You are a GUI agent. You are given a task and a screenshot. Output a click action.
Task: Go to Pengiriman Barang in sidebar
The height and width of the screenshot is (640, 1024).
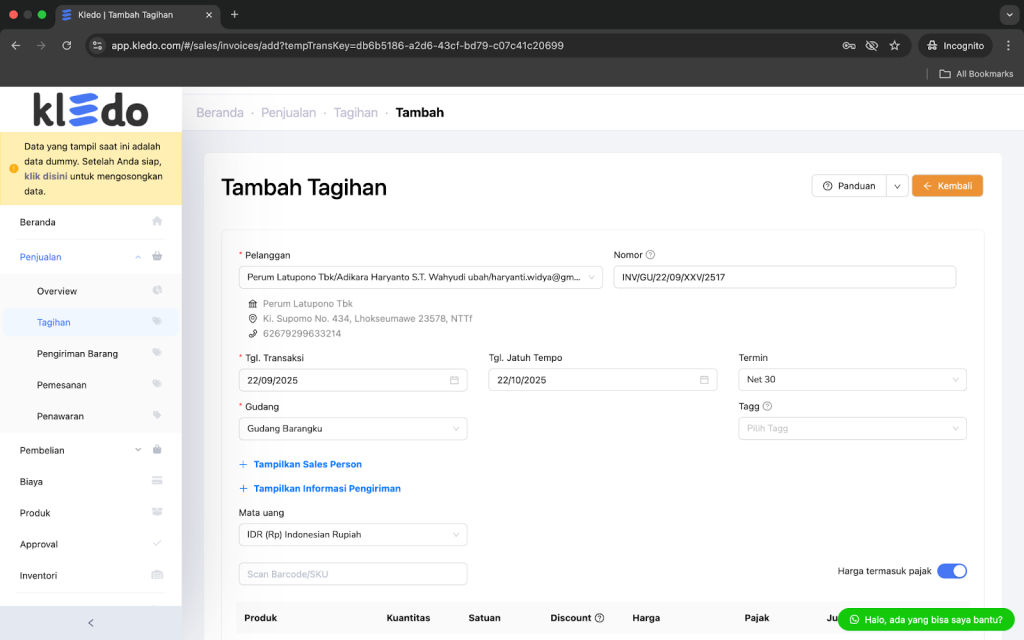78,354
